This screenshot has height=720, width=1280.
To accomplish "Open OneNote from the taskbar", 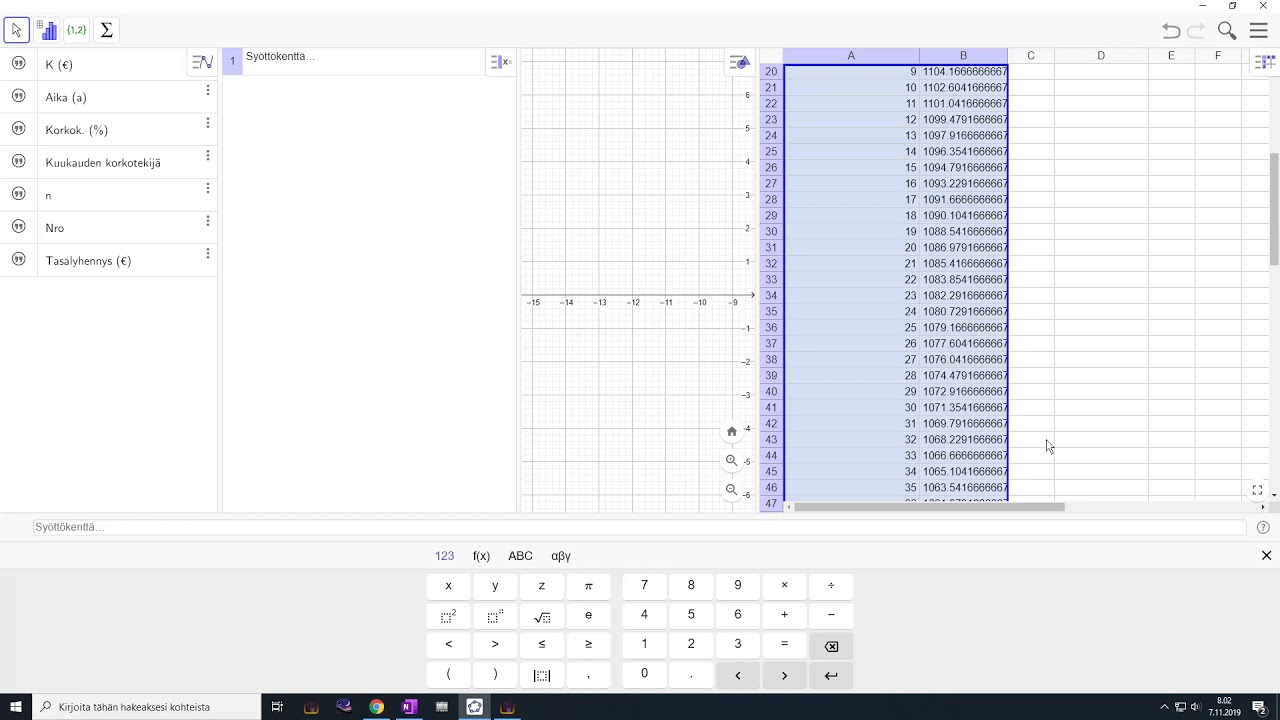I will [408, 707].
